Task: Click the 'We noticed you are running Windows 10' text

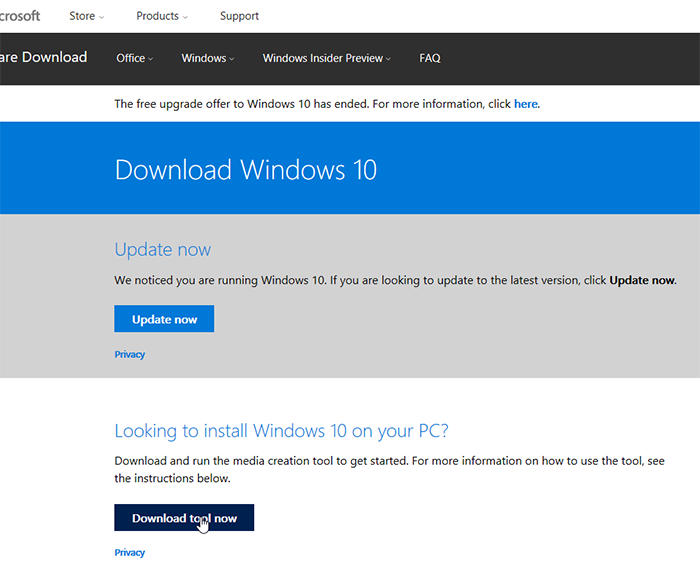Action: click(395, 280)
